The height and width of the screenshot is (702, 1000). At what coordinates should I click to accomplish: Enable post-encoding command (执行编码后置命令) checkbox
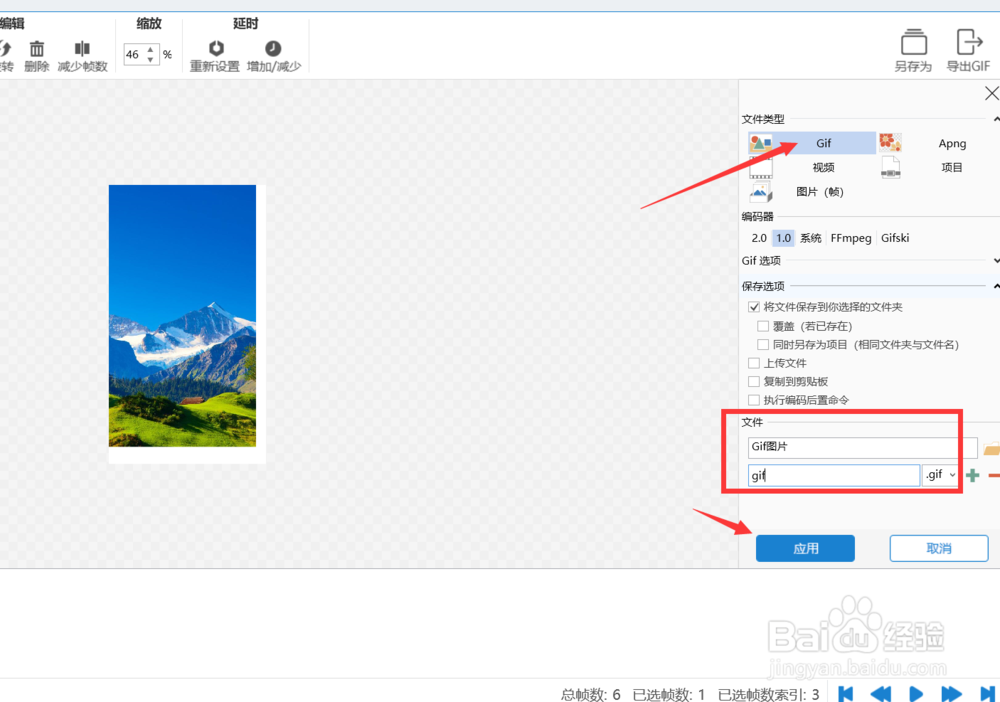pyautogui.click(x=754, y=400)
